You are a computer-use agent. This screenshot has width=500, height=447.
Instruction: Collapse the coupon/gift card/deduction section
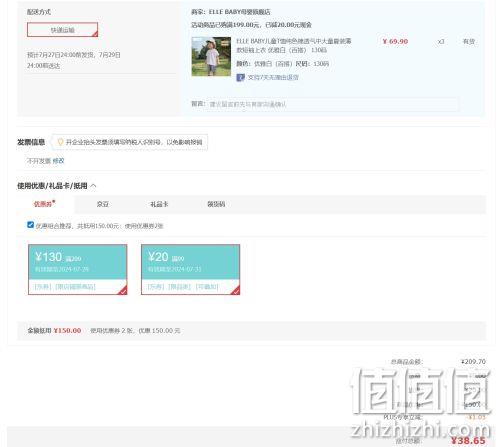tap(93, 186)
